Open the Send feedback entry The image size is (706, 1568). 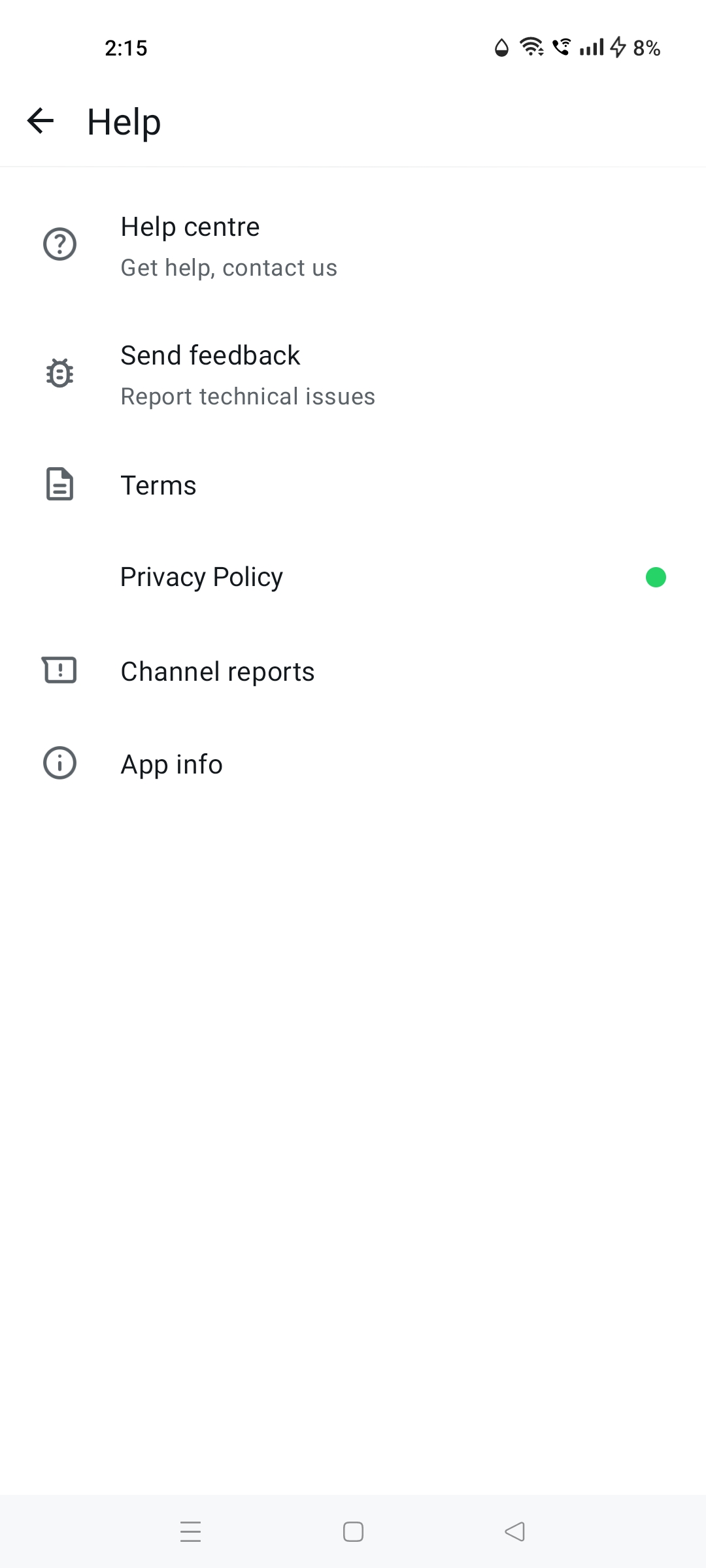(x=210, y=356)
